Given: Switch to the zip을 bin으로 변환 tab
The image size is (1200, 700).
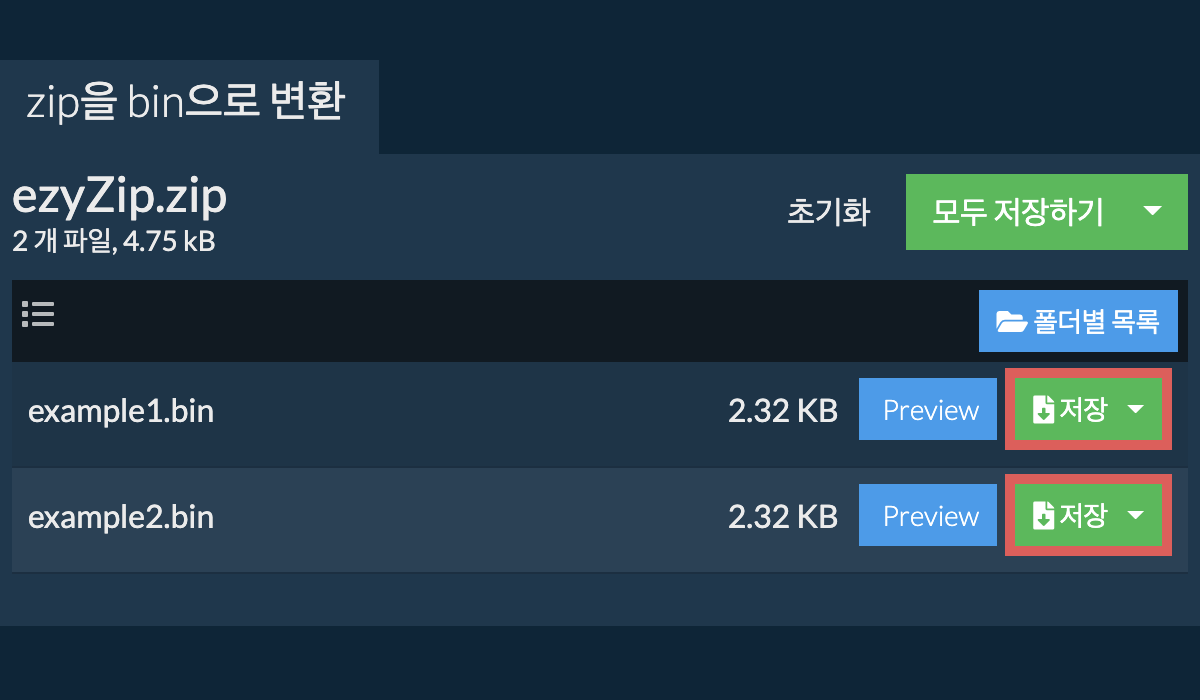Looking at the screenshot, I should [185, 103].
